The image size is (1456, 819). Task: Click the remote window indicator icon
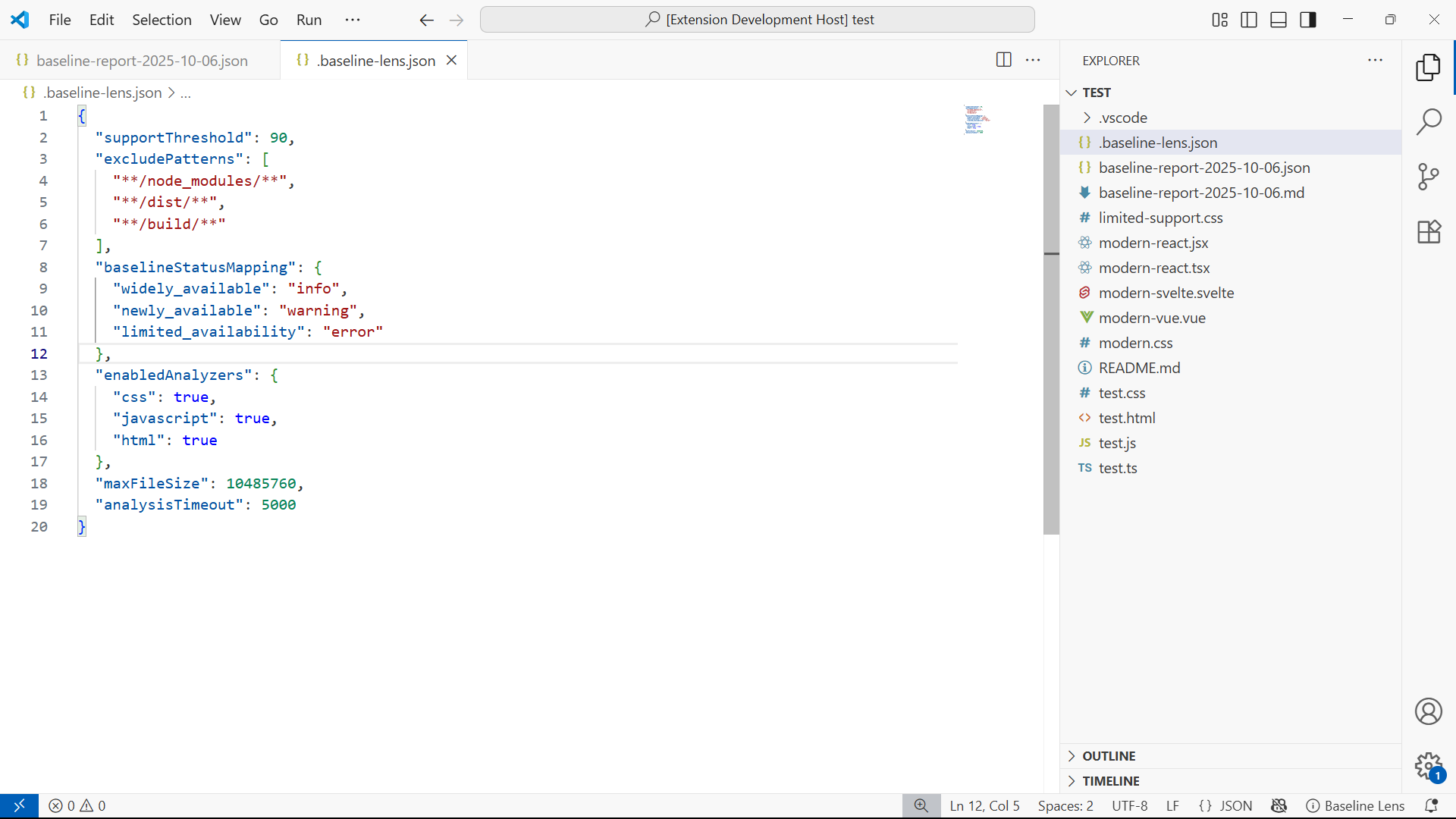click(x=19, y=805)
